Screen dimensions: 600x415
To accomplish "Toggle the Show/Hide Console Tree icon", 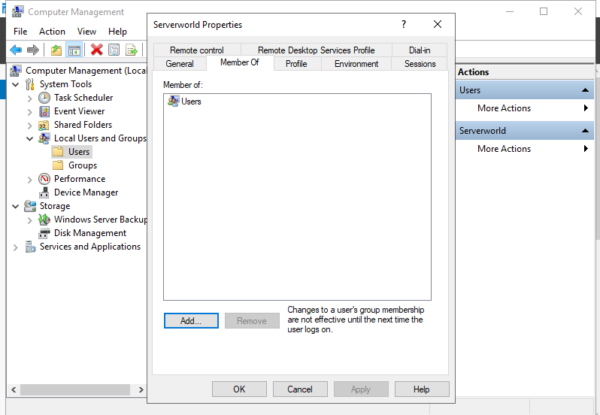I will pos(74,50).
